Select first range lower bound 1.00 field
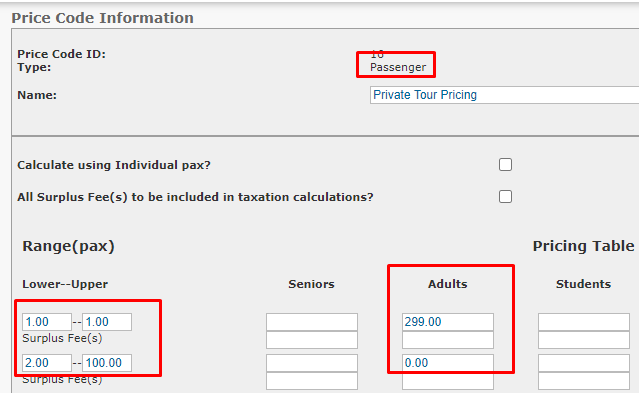The image size is (639, 393). [x=47, y=322]
